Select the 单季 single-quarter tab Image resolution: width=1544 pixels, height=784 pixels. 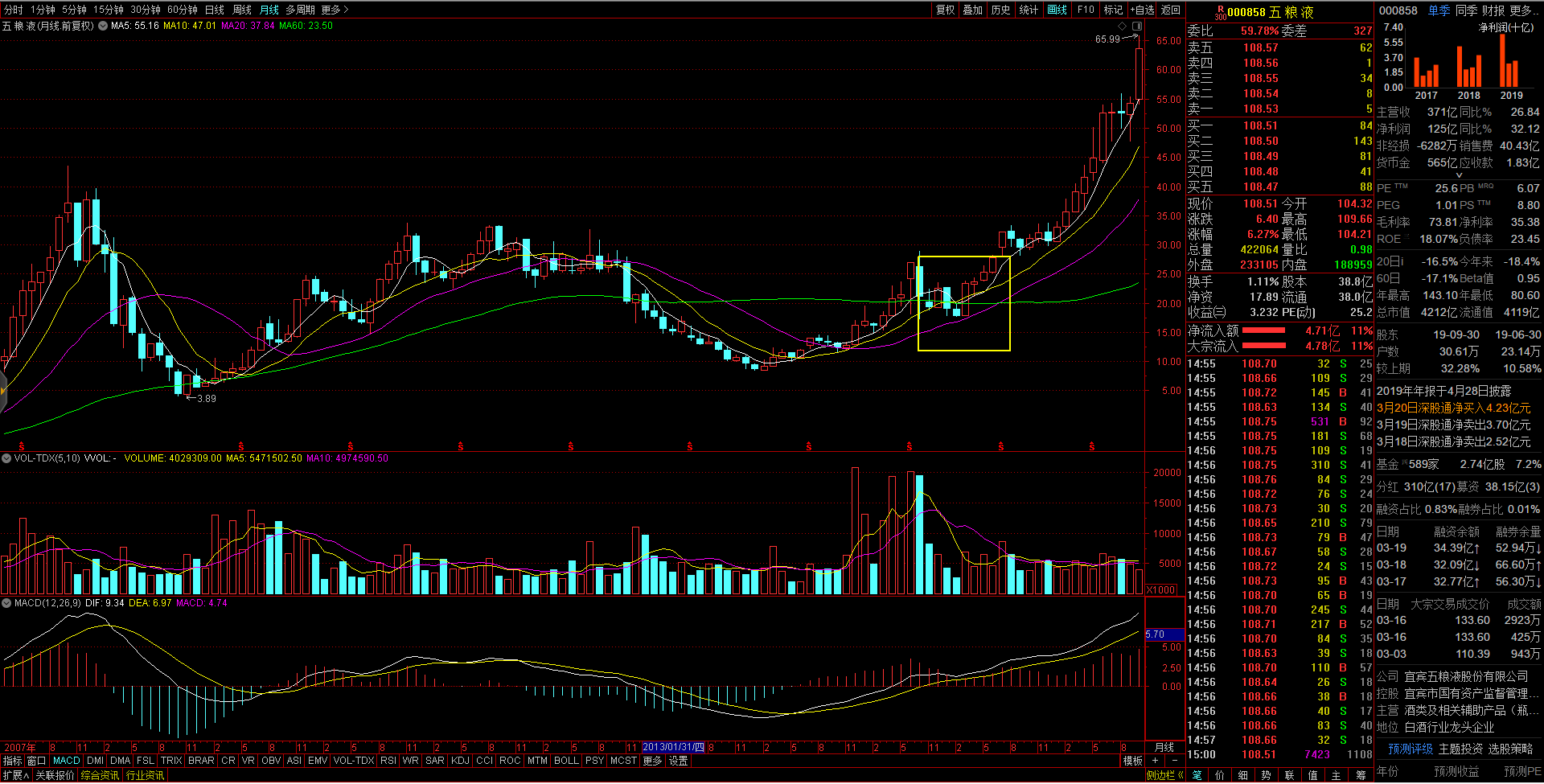(x=1439, y=10)
